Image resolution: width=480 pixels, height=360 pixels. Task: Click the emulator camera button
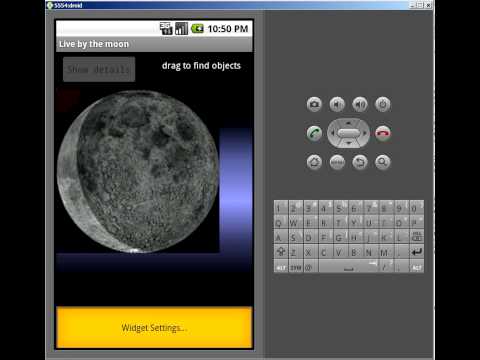coord(314,105)
